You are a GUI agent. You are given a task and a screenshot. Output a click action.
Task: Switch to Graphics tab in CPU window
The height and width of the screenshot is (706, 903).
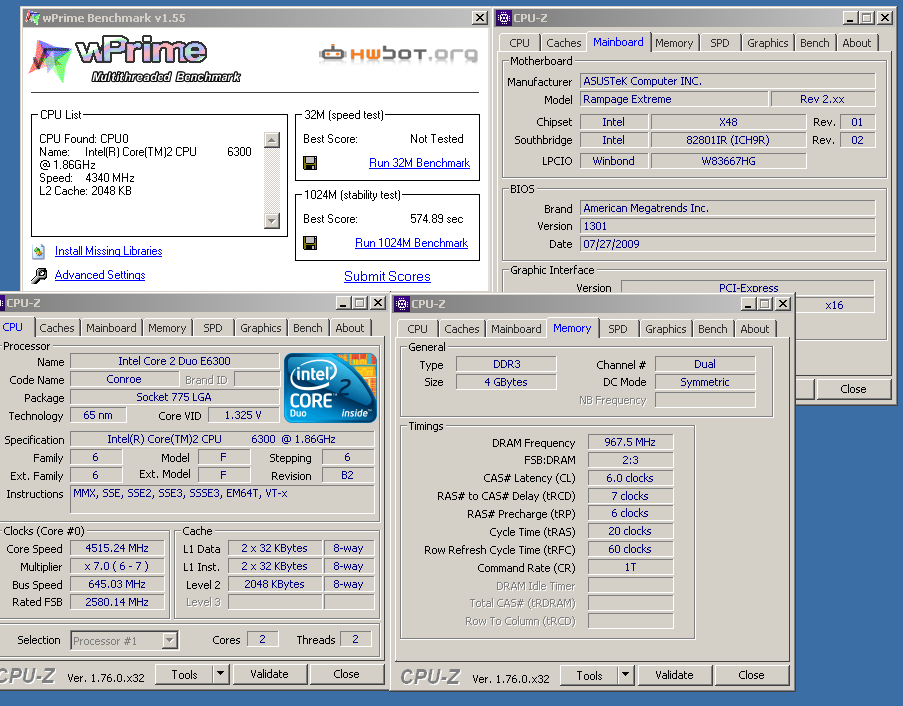260,328
